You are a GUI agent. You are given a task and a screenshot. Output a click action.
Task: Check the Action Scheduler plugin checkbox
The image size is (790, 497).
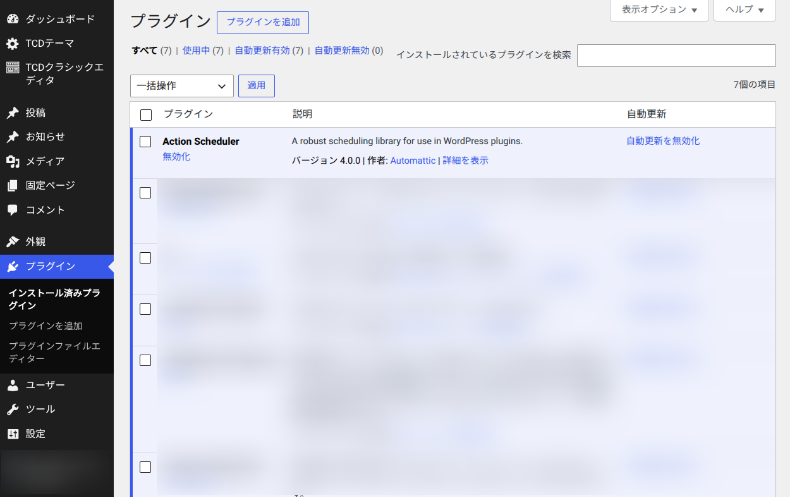click(145, 142)
